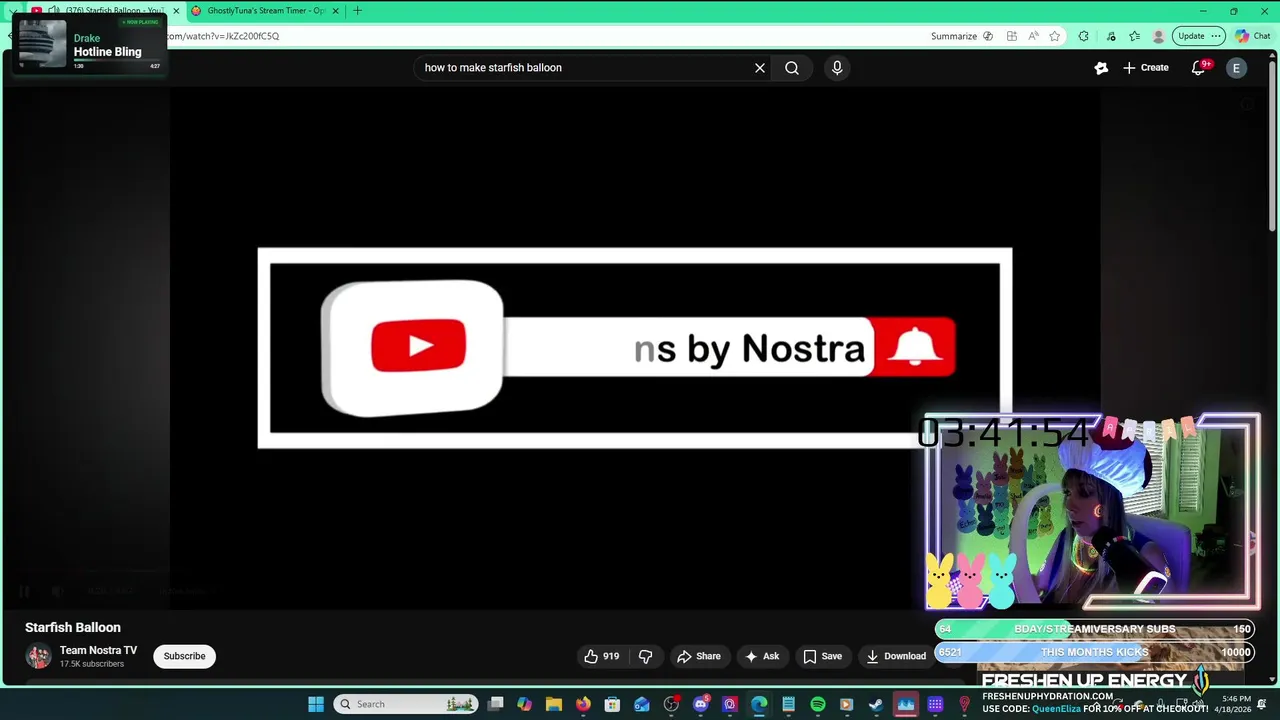This screenshot has width=1280, height=720.
Task: Open Task View from the taskbar
Action: [495, 704]
